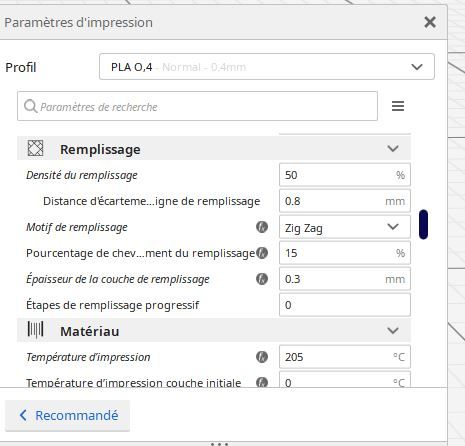Click the Densité du remplissage label
The height and width of the screenshot is (446, 465).
point(82,175)
